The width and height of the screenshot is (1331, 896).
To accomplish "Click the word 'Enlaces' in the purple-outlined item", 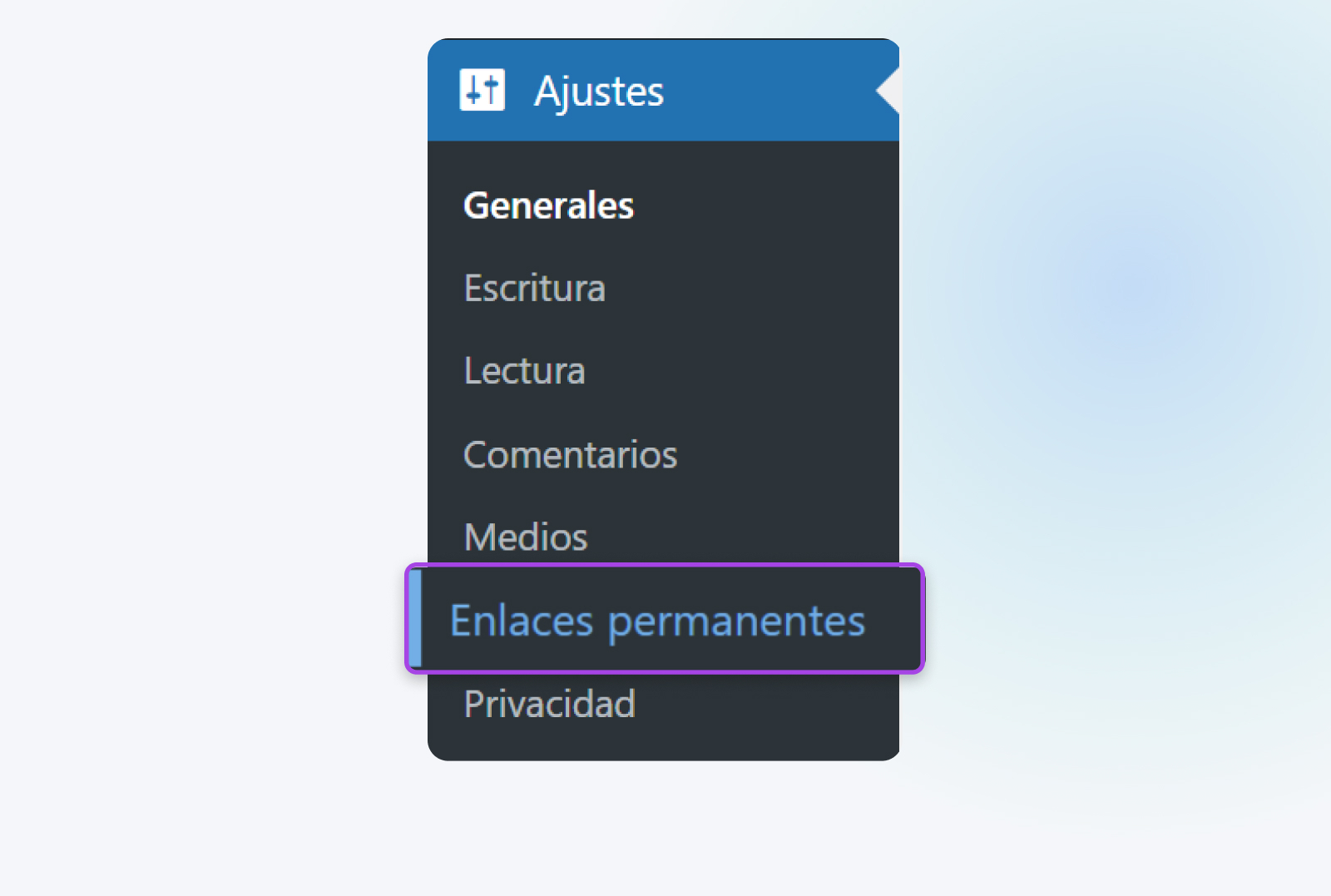I will [x=522, y=621].
